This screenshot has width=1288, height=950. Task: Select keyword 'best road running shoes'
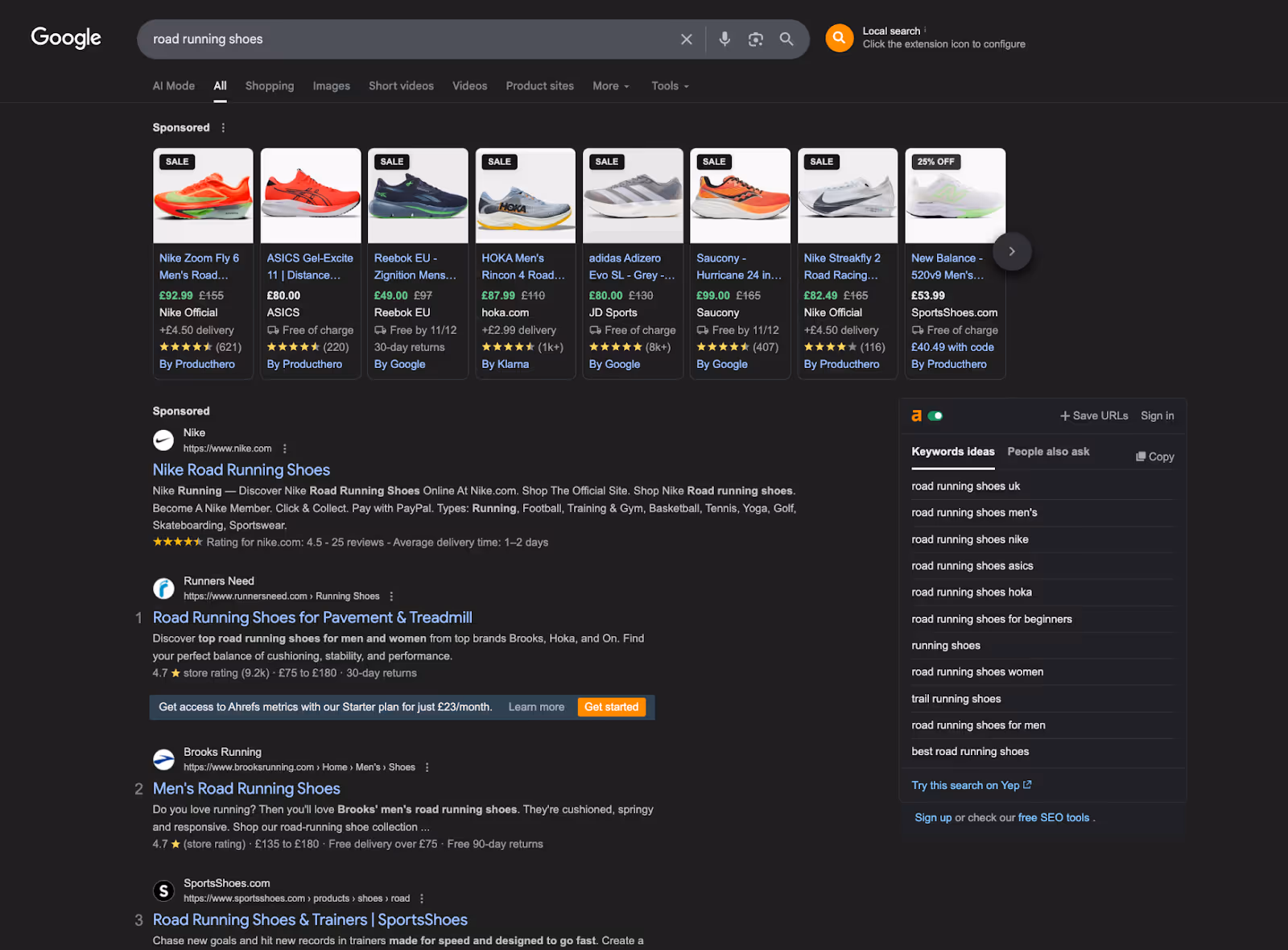970,752
